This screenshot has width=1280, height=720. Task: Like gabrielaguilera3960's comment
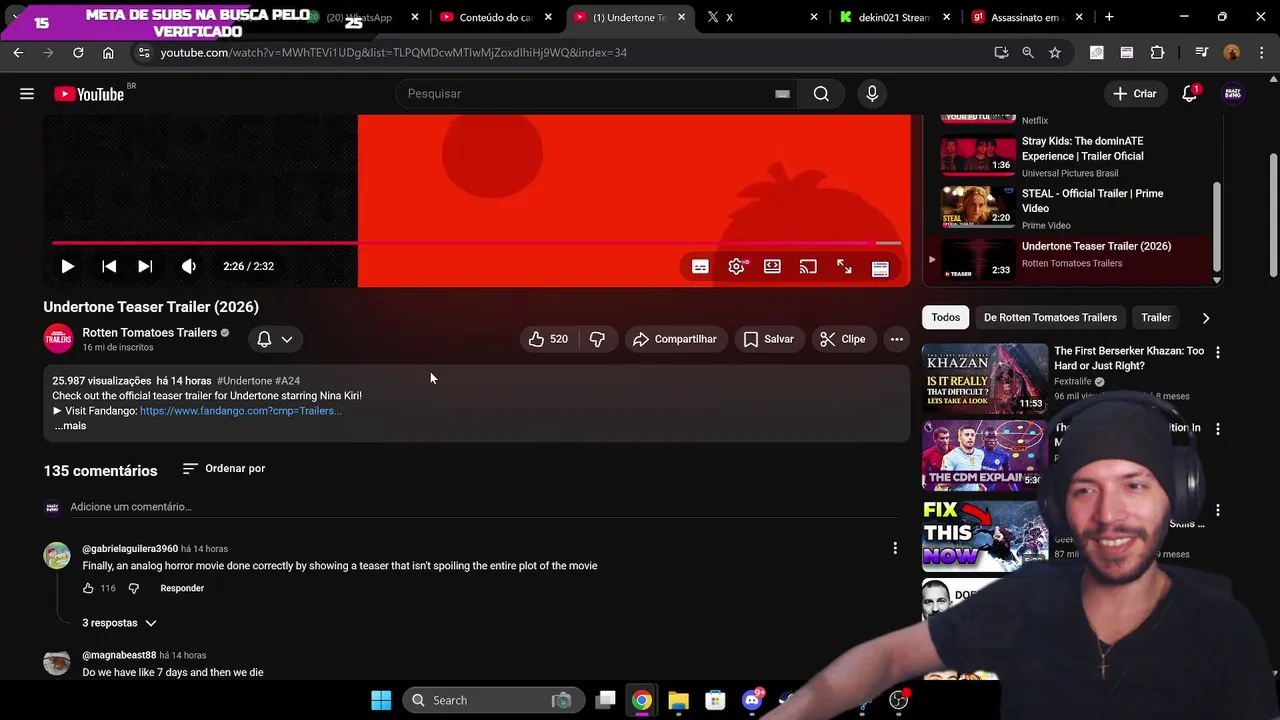(x=88, y=588)
